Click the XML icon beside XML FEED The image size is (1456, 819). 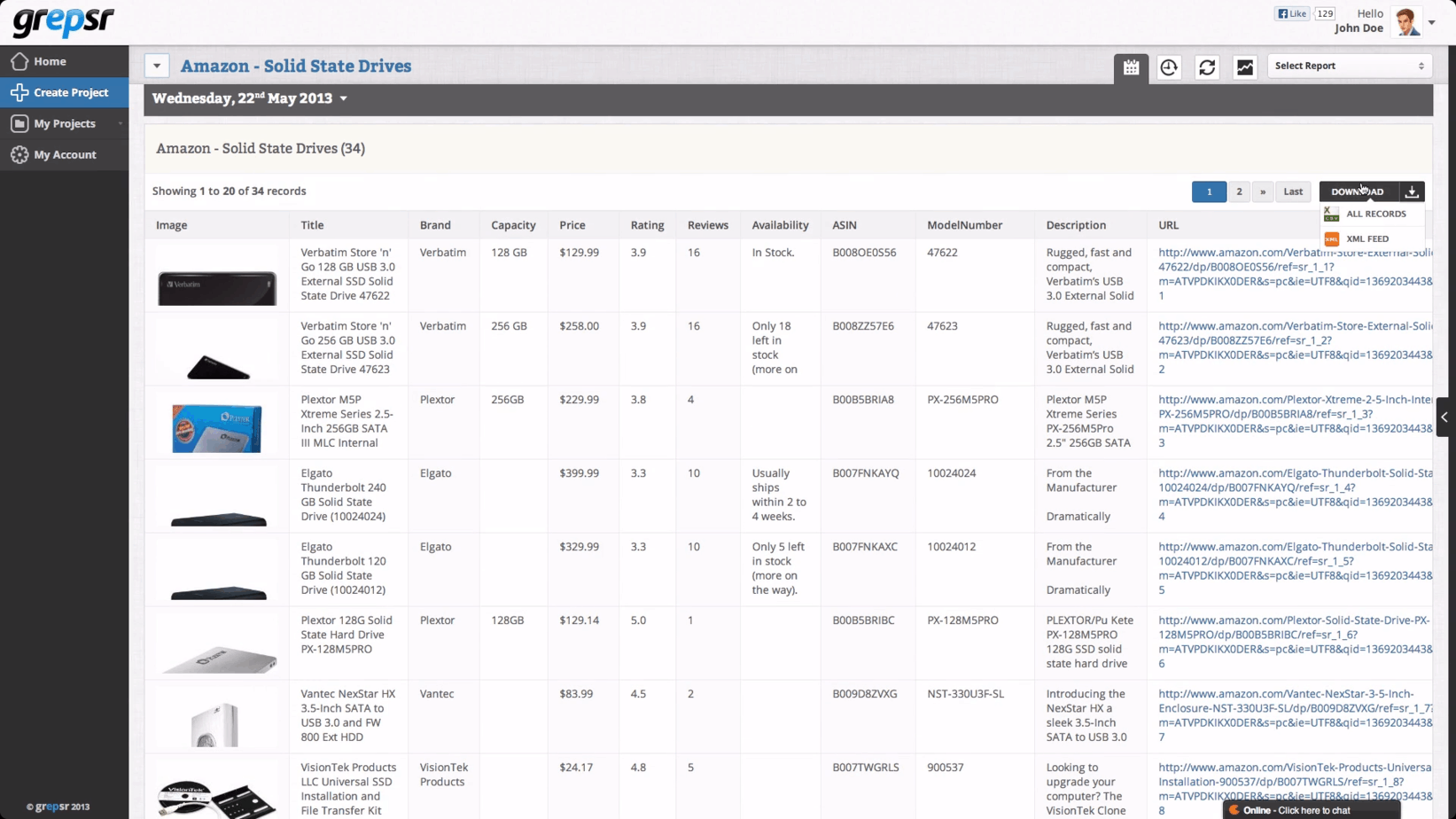click(1331, 238)
